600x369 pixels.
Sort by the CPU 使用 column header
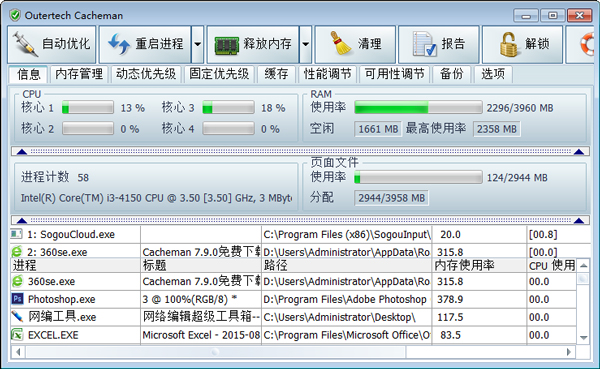tap(551, 265)
